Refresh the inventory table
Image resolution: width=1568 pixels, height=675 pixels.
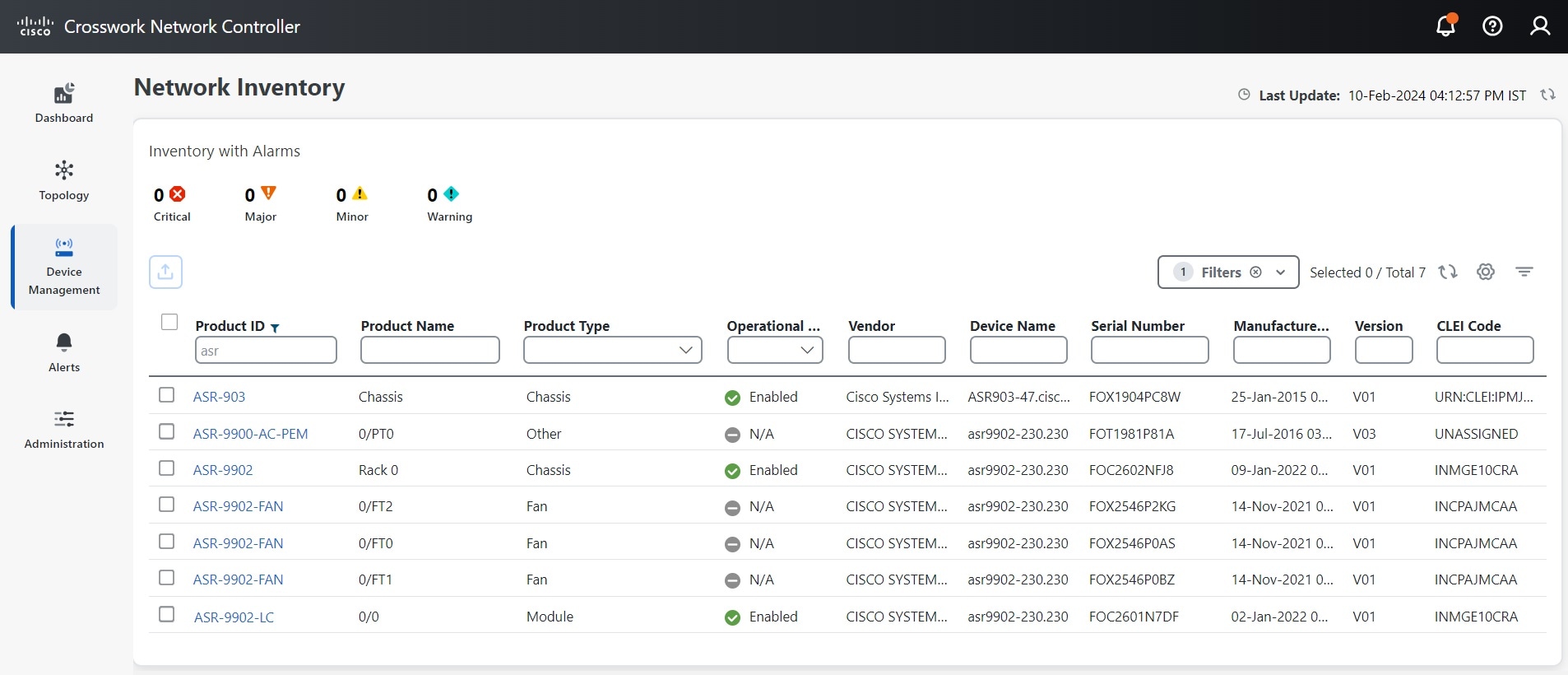1448,272
